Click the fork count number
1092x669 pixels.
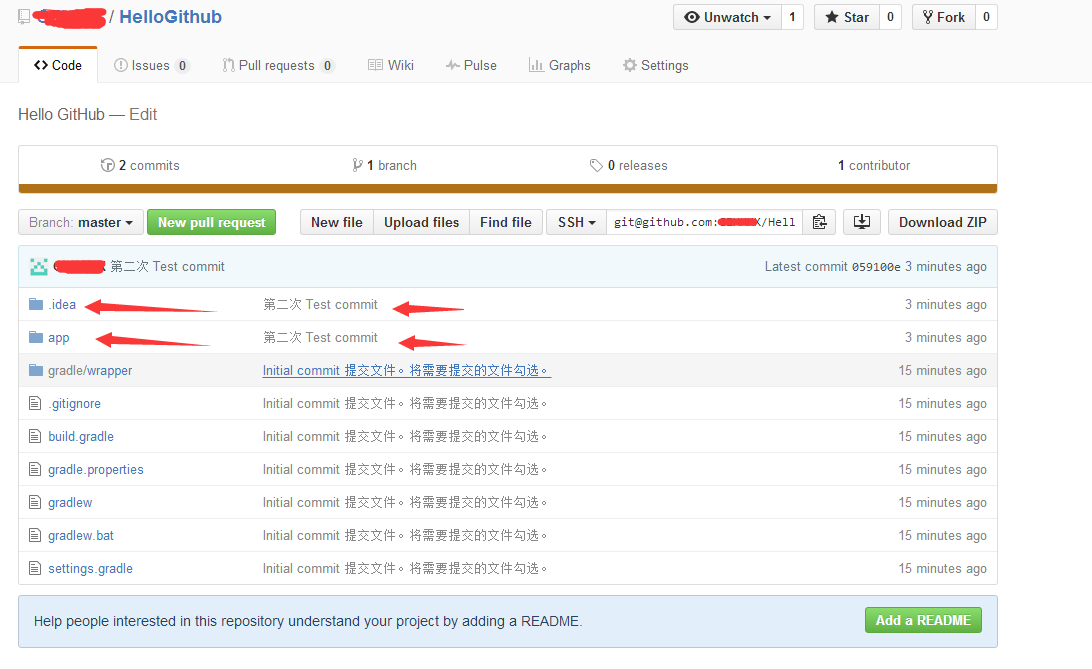pos(986,17)
